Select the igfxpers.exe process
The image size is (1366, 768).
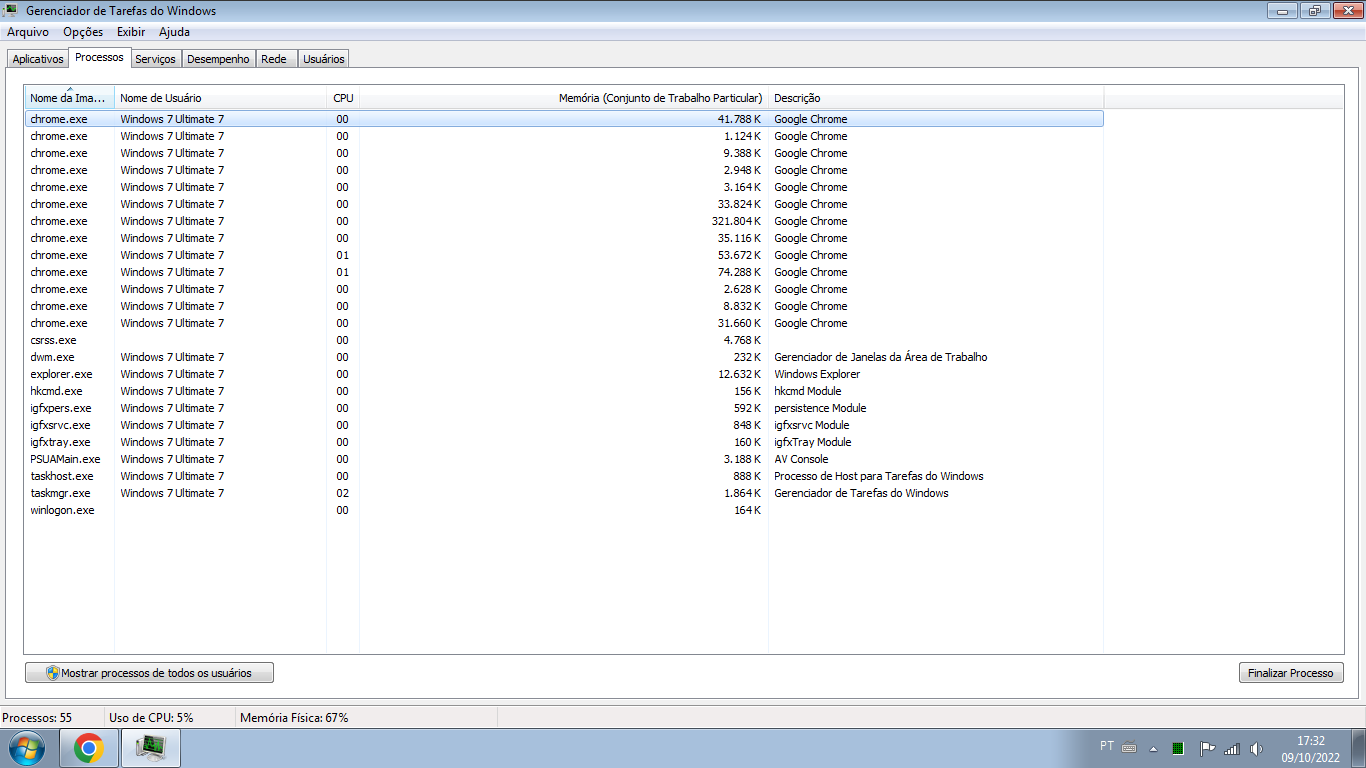click(564, 408)
